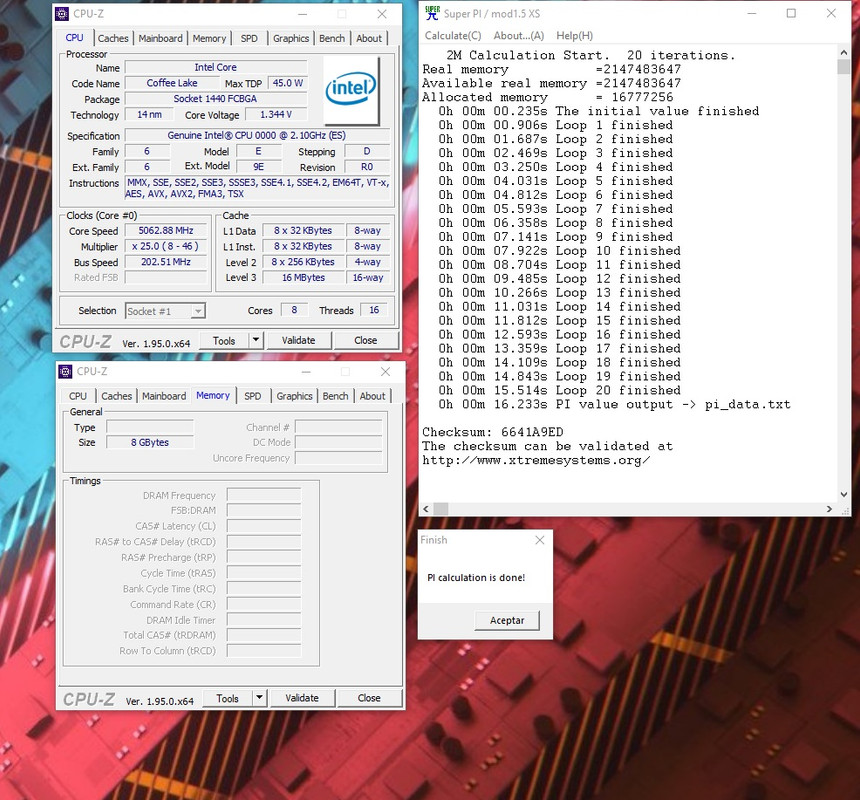
Task: Open Bench tab in bottom CPU-Z window
Action: pos(335,396)
